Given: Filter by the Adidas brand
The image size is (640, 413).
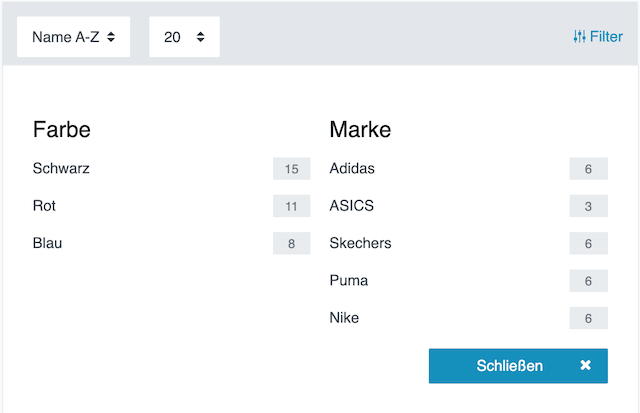Looking at the screenshot, I should click(x=352, y=168).
